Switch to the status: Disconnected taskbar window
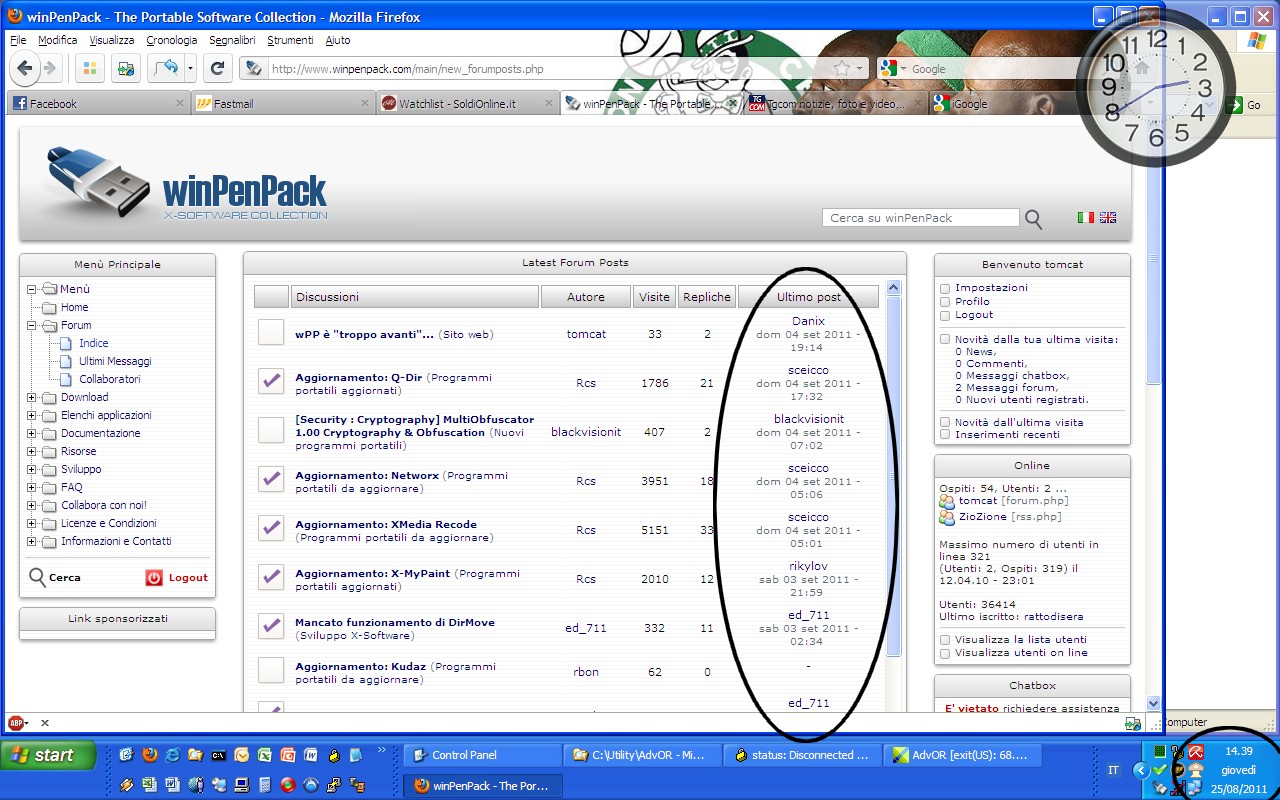Viewport: 1280px width, 800px height. [x=803, y=755]
